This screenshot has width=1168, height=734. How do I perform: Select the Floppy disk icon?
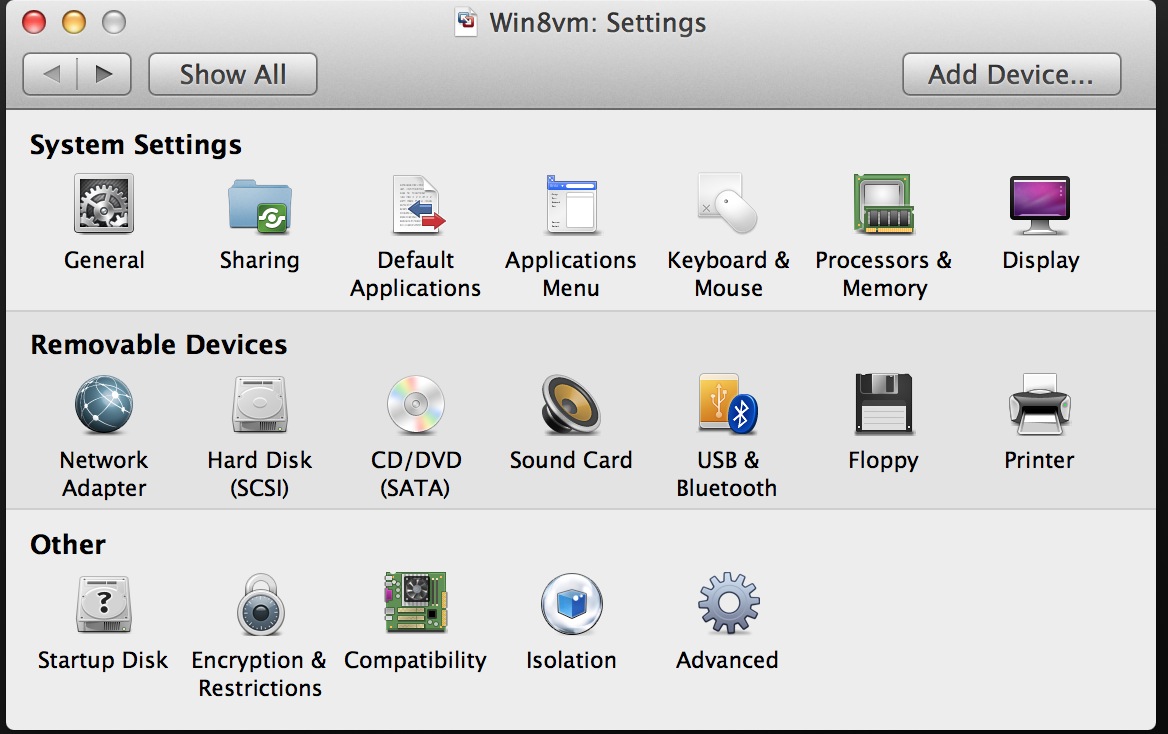coord(884,404)
